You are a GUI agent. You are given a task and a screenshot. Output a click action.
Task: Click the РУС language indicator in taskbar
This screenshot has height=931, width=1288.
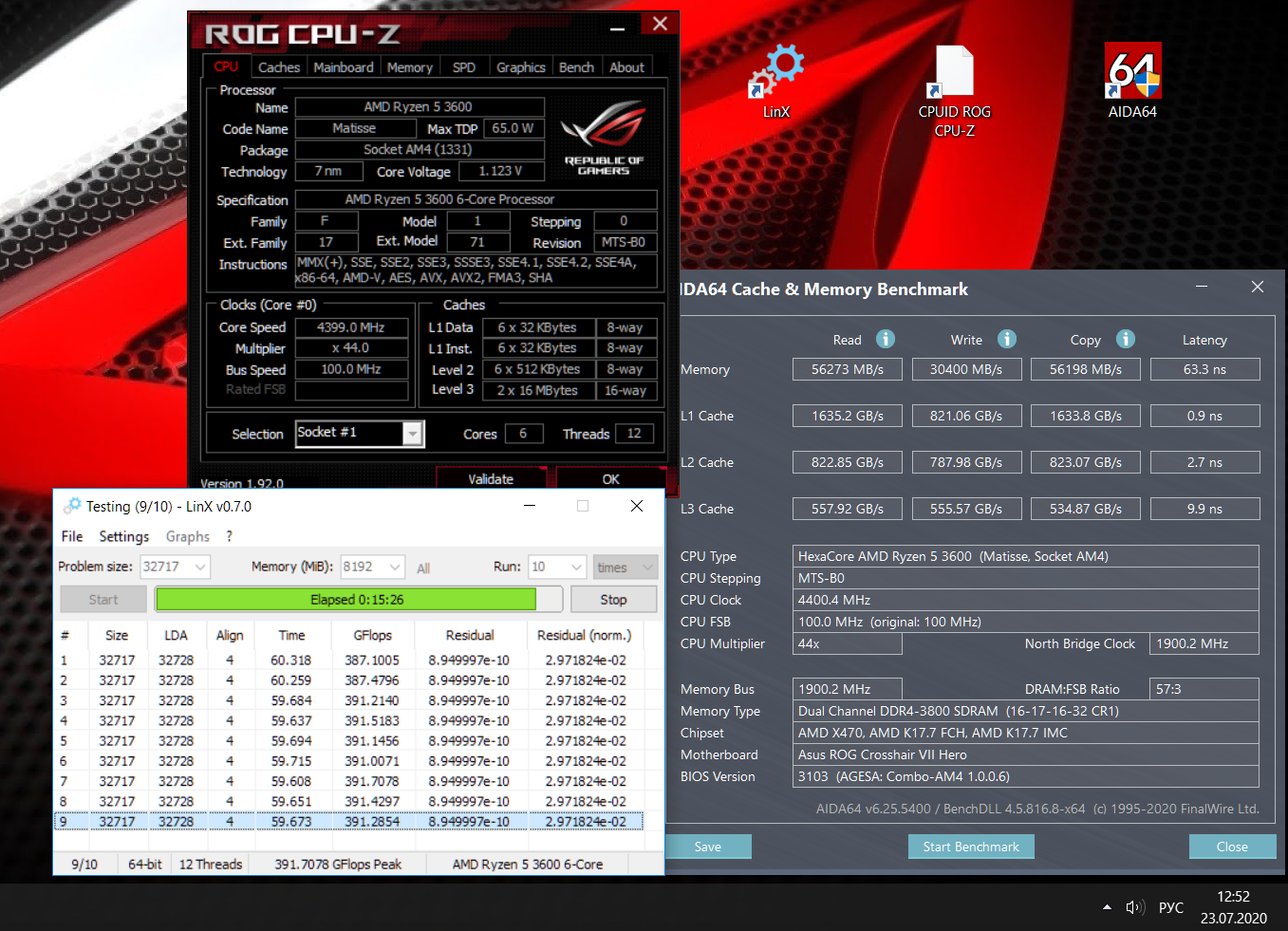tap(1171, 907)
